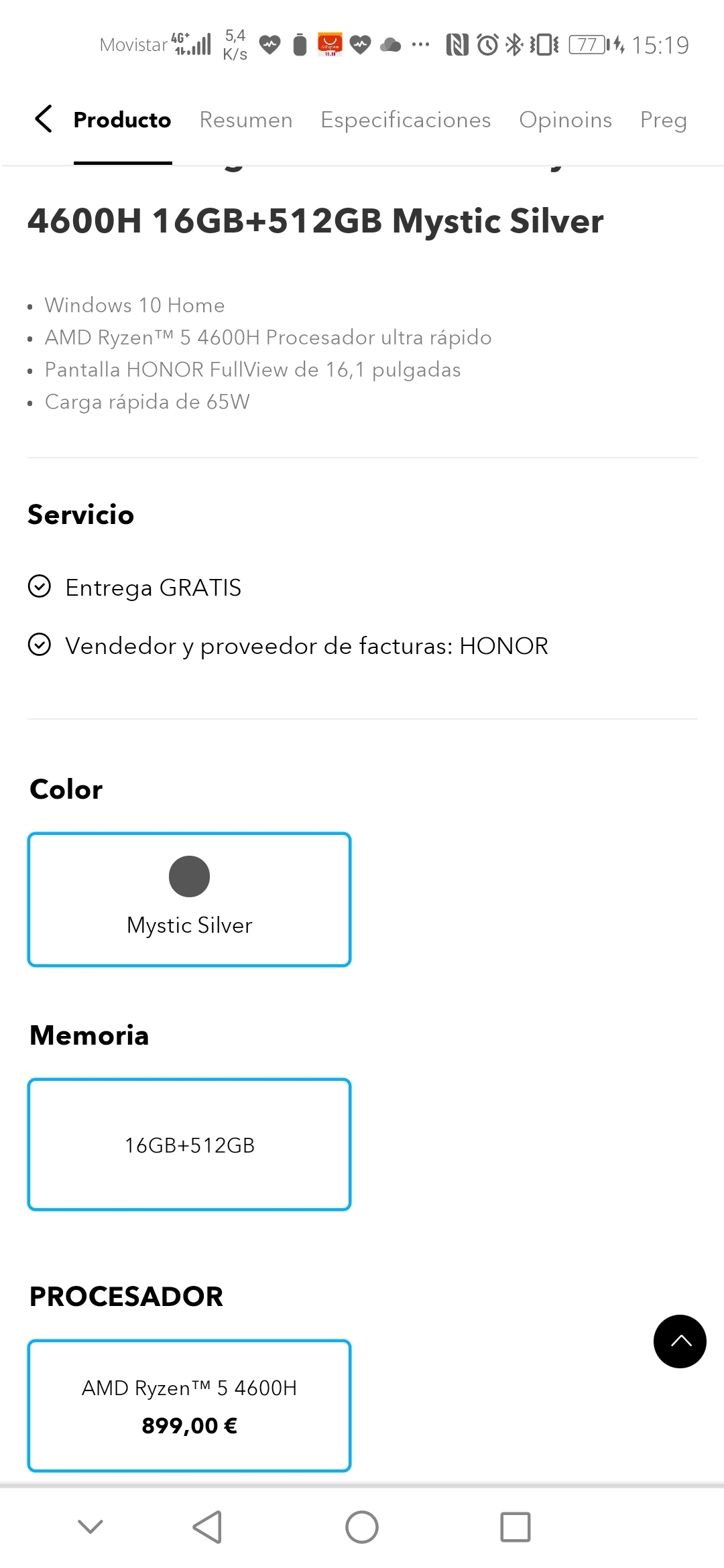
Task: Switch to the Especificaciones tab
Action: pos(406,119)
